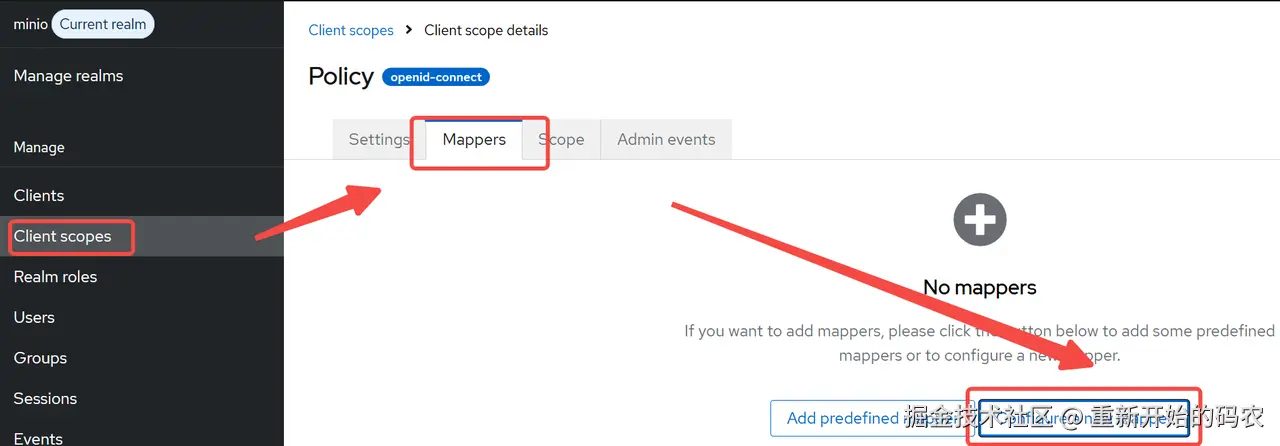Open the Groups sidebar item
This screenshot has height=446, width=1280.
[x=40, y=358]
